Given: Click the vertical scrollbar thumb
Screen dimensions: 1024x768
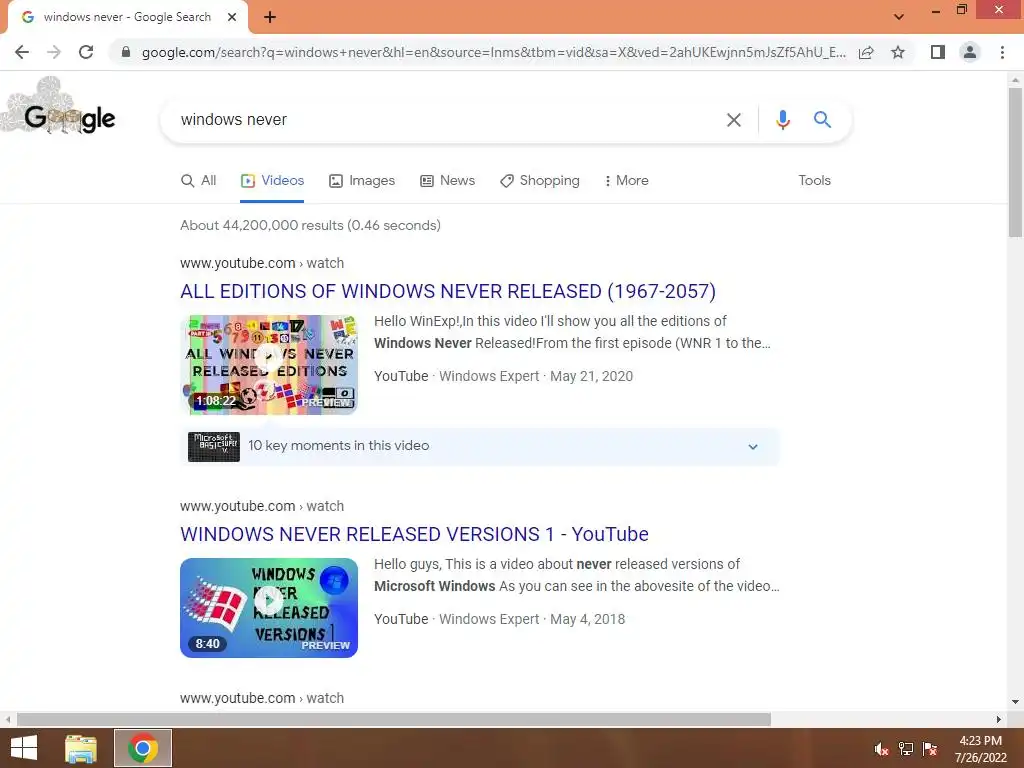Looking at the screenshot, I should pos(1015,162).
